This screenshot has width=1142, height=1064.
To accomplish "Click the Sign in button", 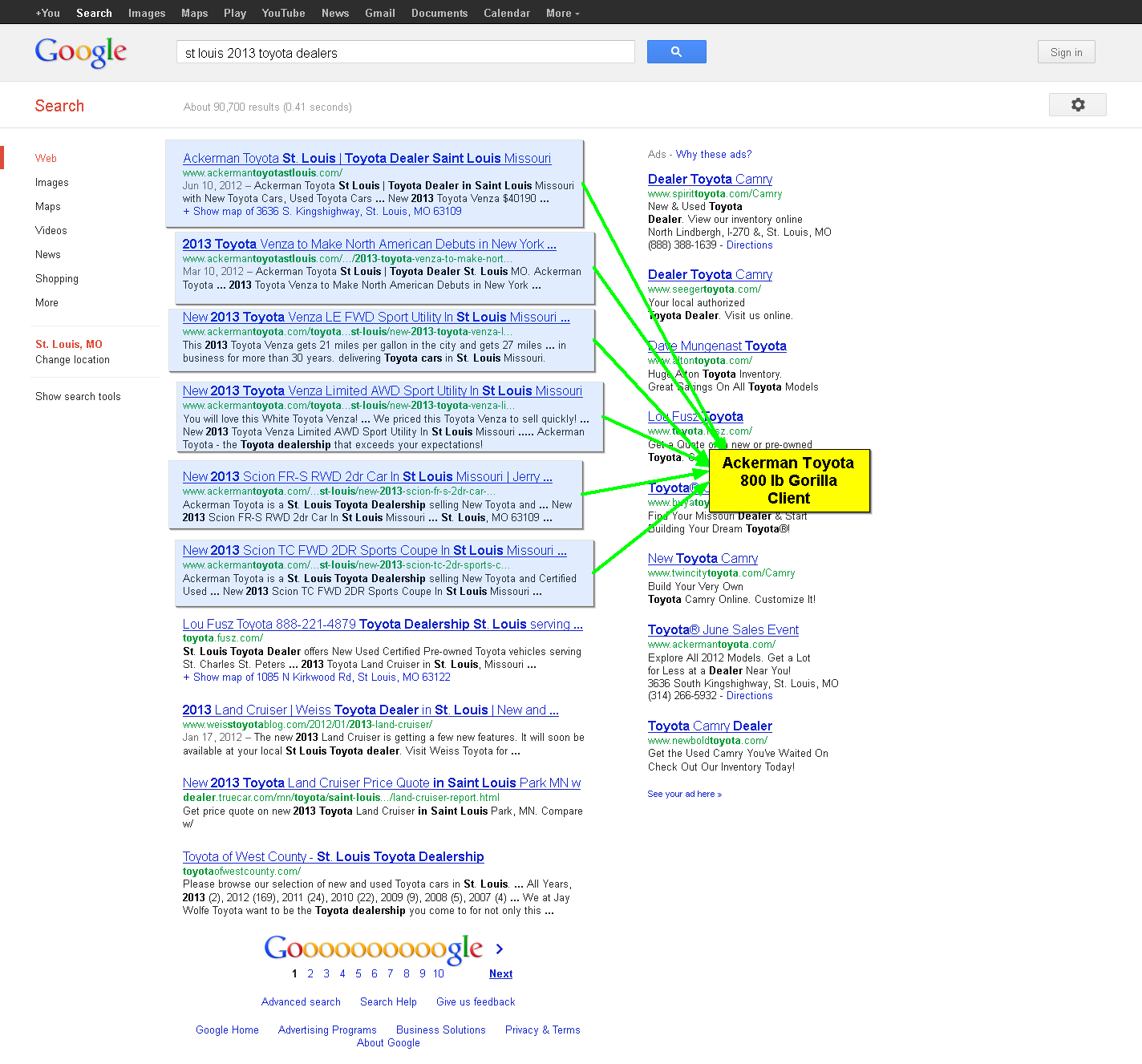I will pyautogui.click(x=1066, y=52).
